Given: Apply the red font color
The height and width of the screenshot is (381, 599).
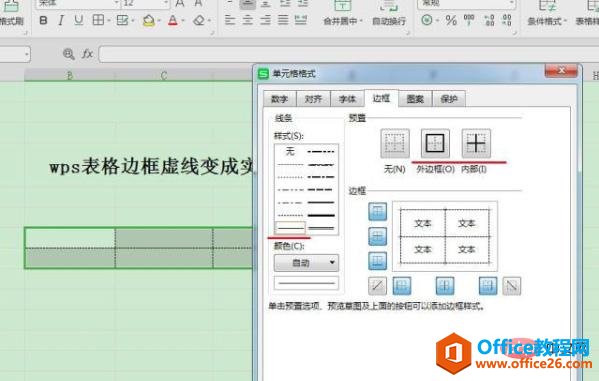Looking at the screenshot, I should tap(173, 20).
